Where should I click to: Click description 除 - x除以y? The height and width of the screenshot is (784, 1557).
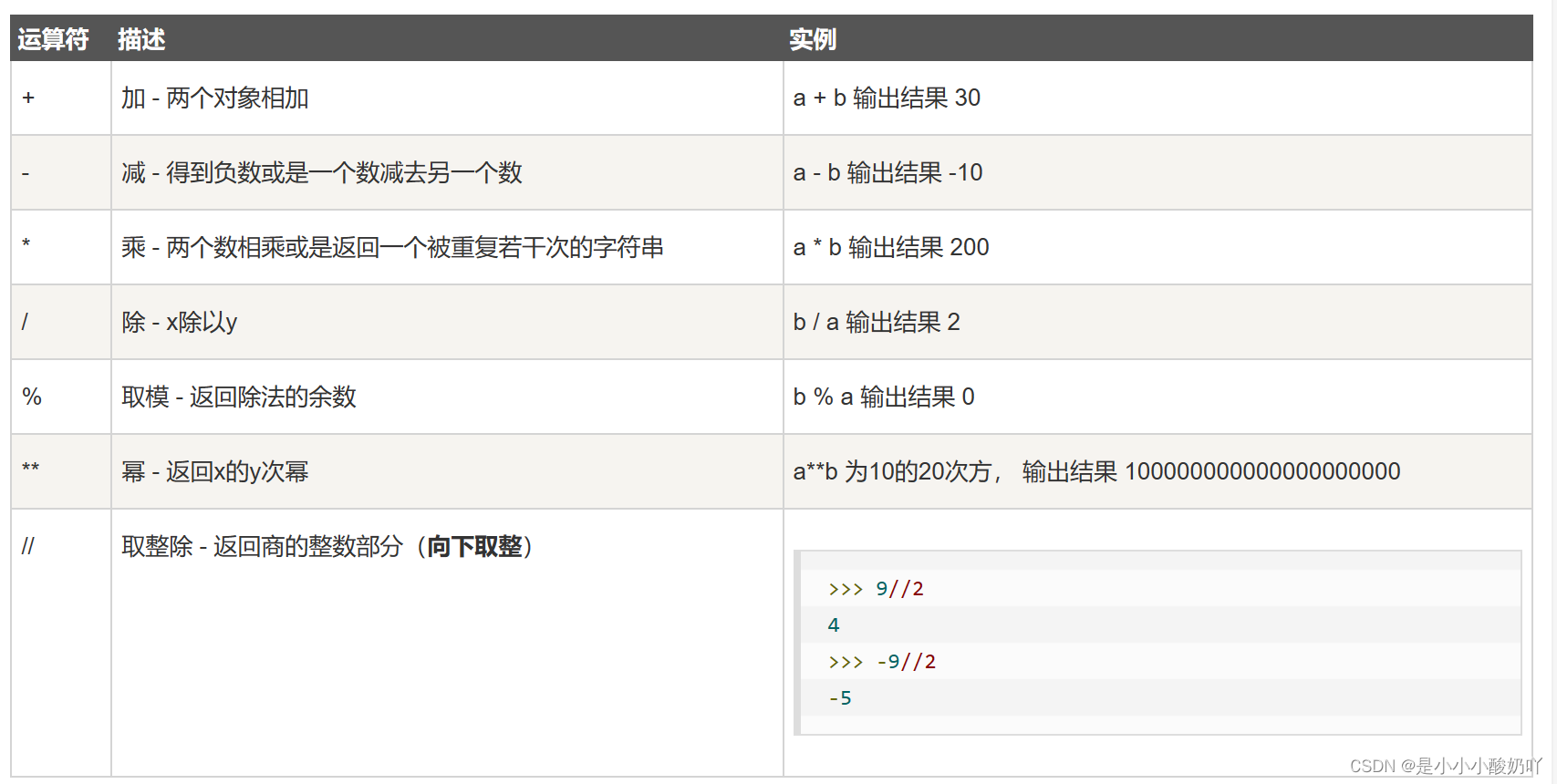coord(180,322)
